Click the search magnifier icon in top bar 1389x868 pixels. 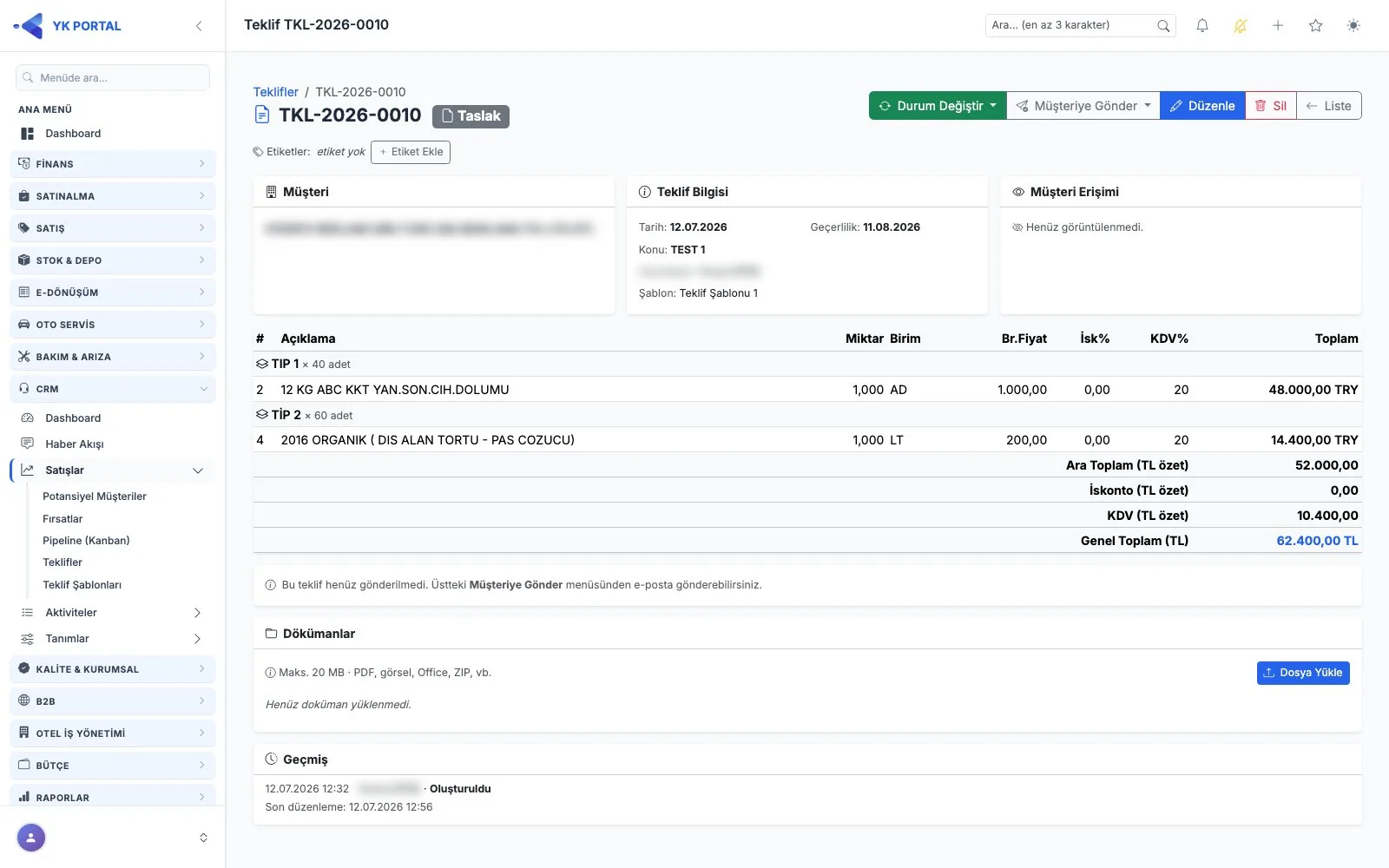click(x=1163, y=26)
